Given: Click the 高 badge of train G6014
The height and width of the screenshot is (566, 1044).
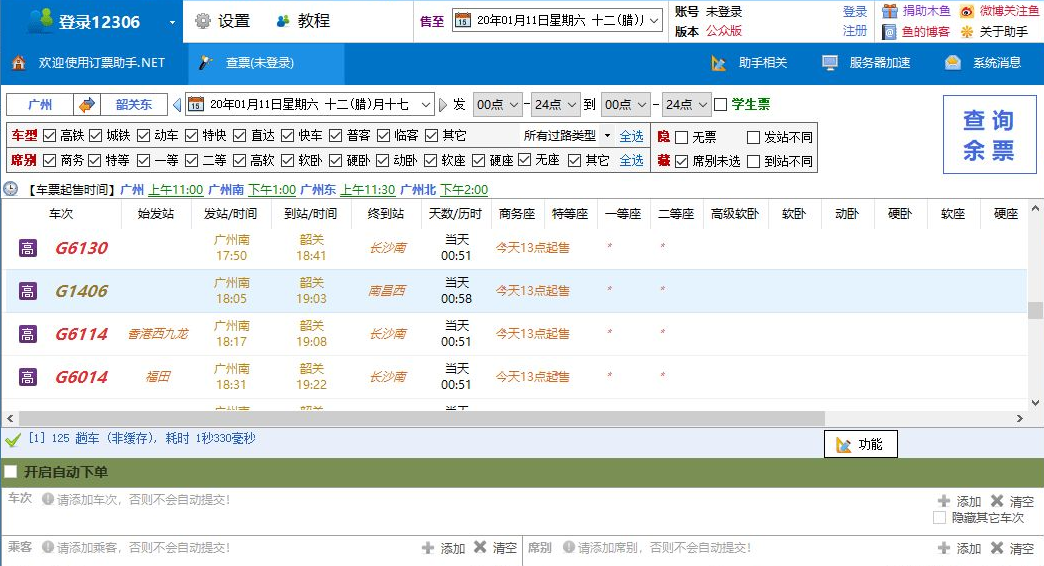Looking at the screenshot, I should coord(27,377).
